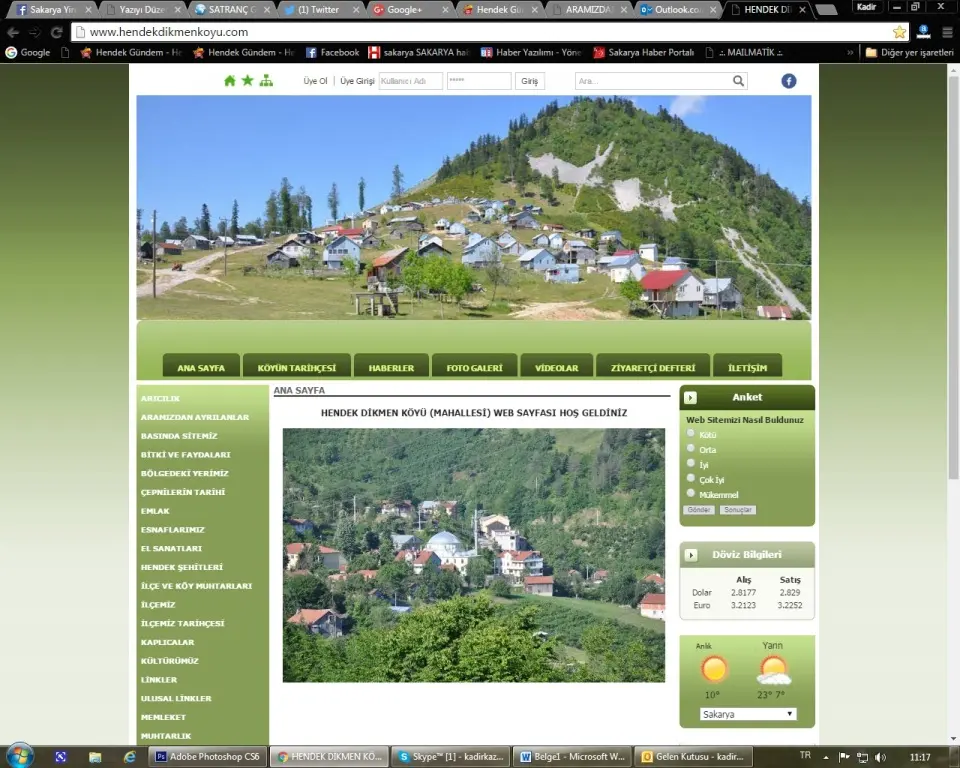The width and height of the screenshot is (960, 768).
Task: Open the ARICILIK sidebar link
Action: pos(160,399)
